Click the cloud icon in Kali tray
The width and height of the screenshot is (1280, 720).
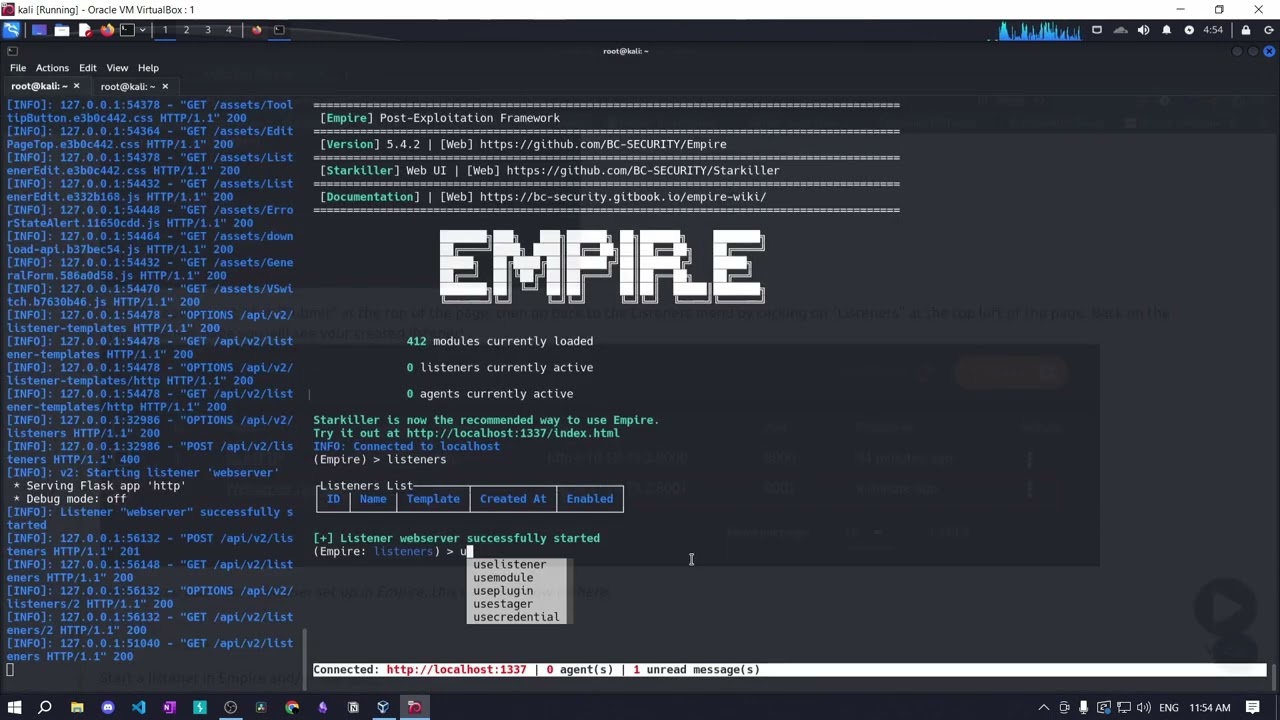(1120, 30)
